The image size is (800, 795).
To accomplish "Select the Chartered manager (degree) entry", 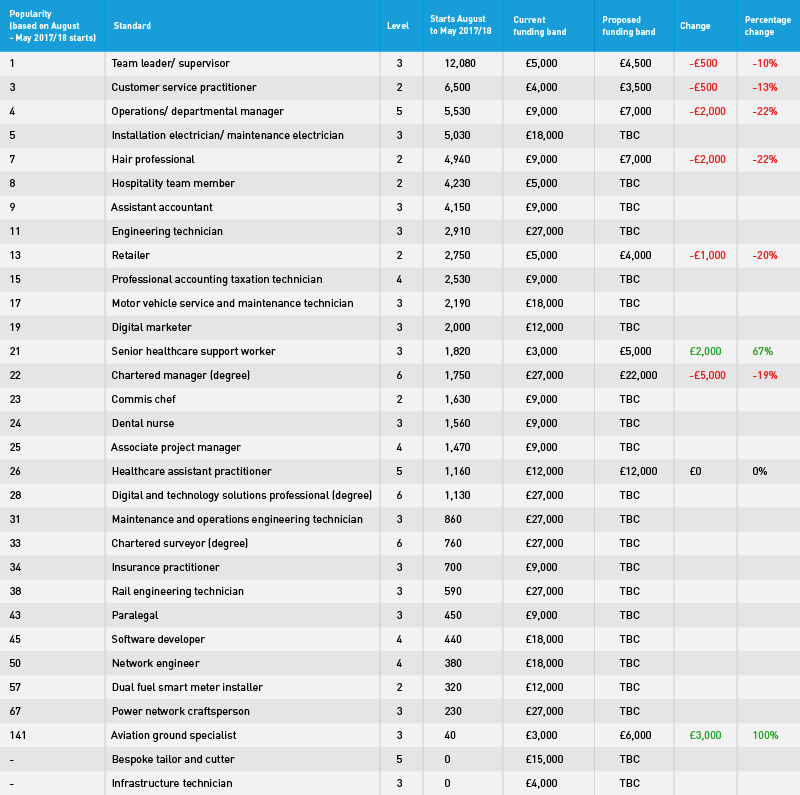I will click(181, 375).
